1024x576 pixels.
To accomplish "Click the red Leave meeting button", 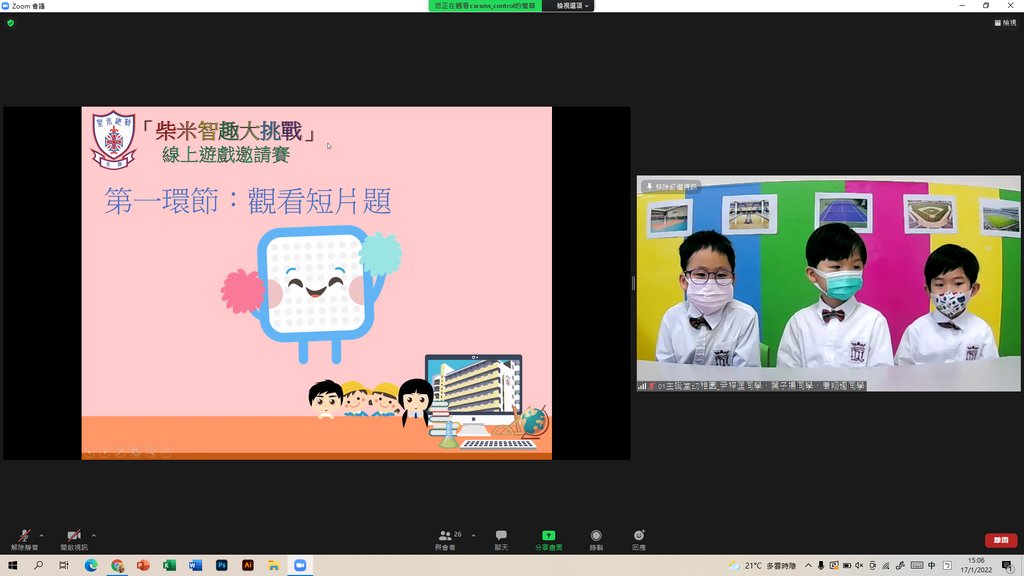I will 1000,540.
